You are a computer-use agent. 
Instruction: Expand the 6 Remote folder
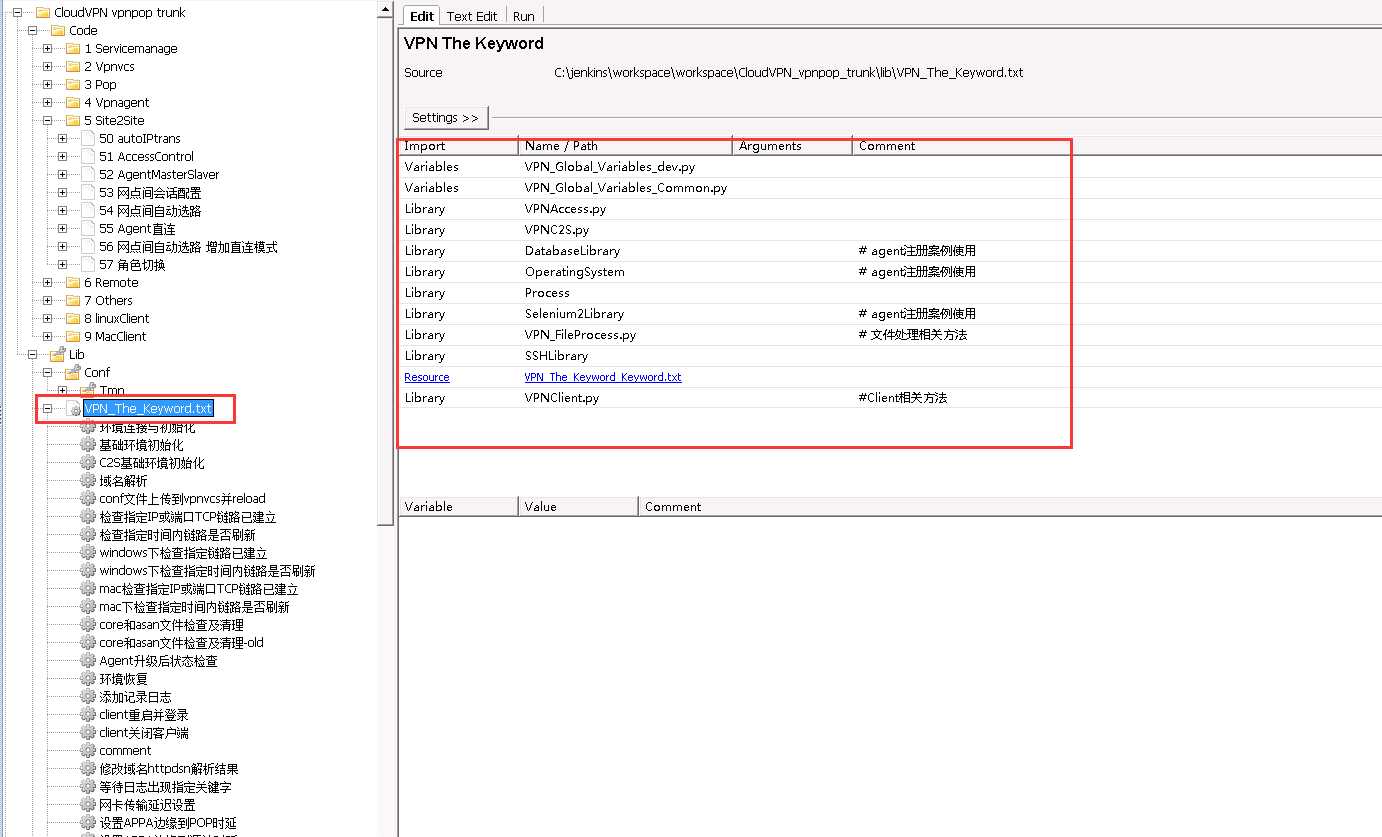(x=47, y=283)
